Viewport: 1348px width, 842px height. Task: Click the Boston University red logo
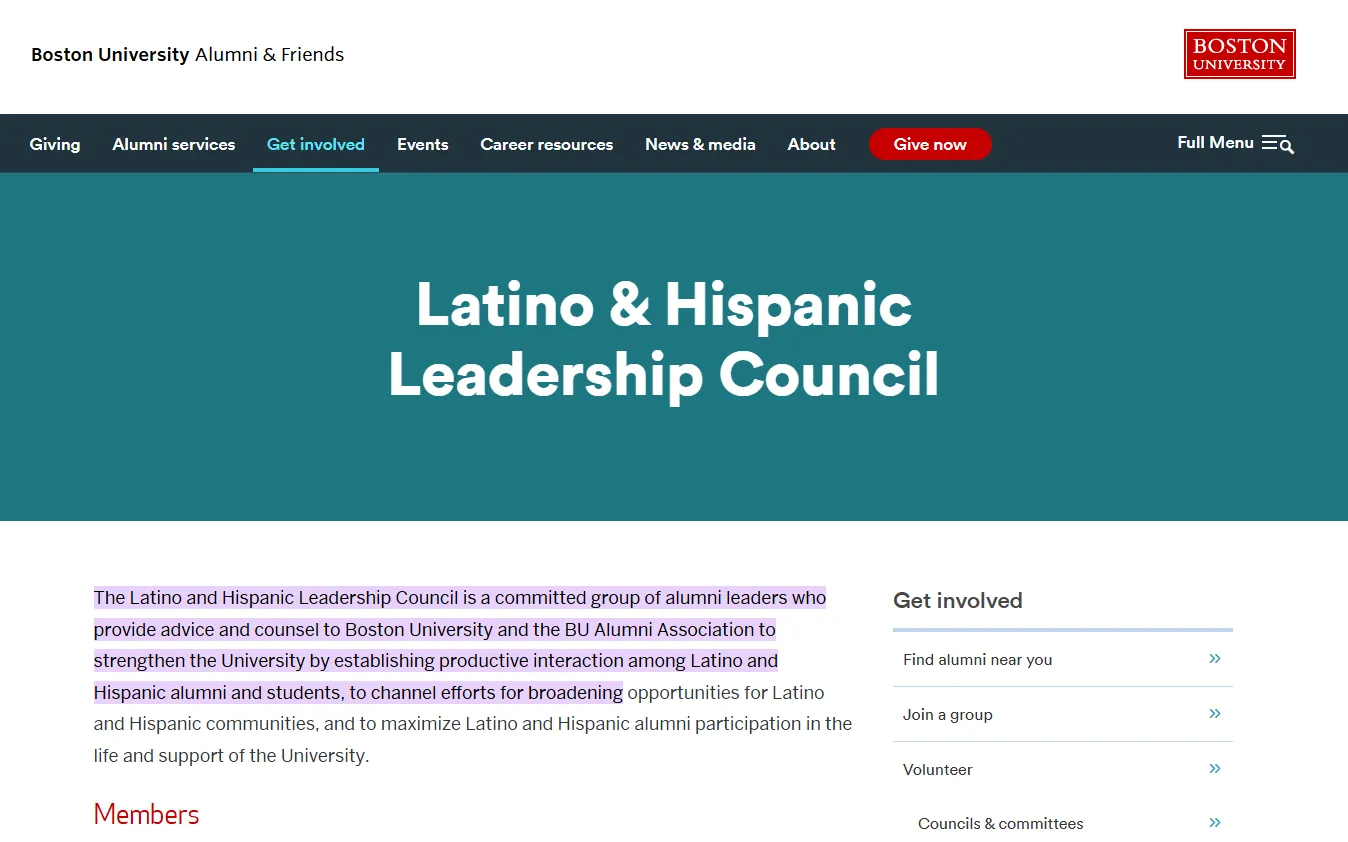pyautogui.click(x=1239, y=54)
